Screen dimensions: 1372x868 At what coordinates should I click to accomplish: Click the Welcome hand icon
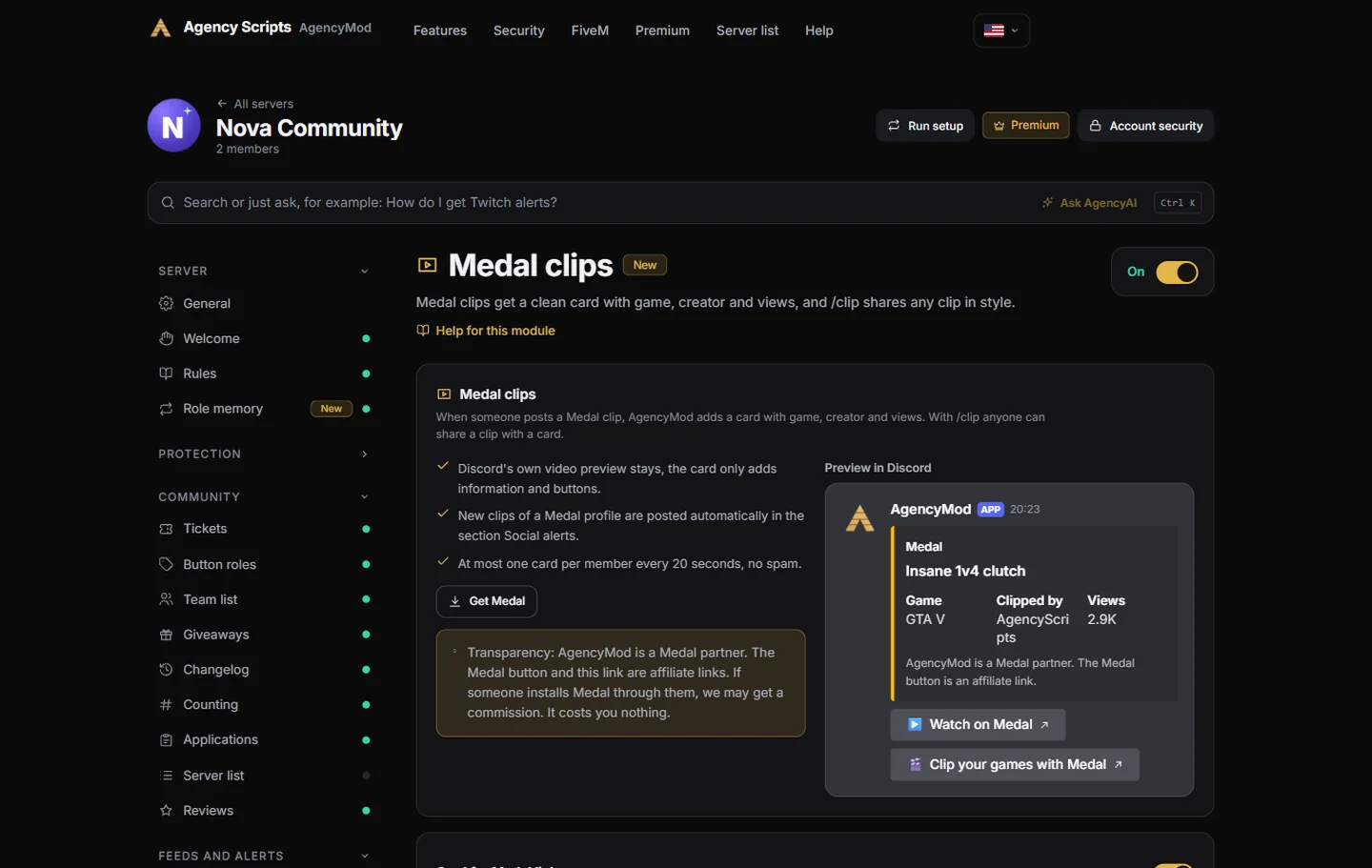tap(166, 338)
